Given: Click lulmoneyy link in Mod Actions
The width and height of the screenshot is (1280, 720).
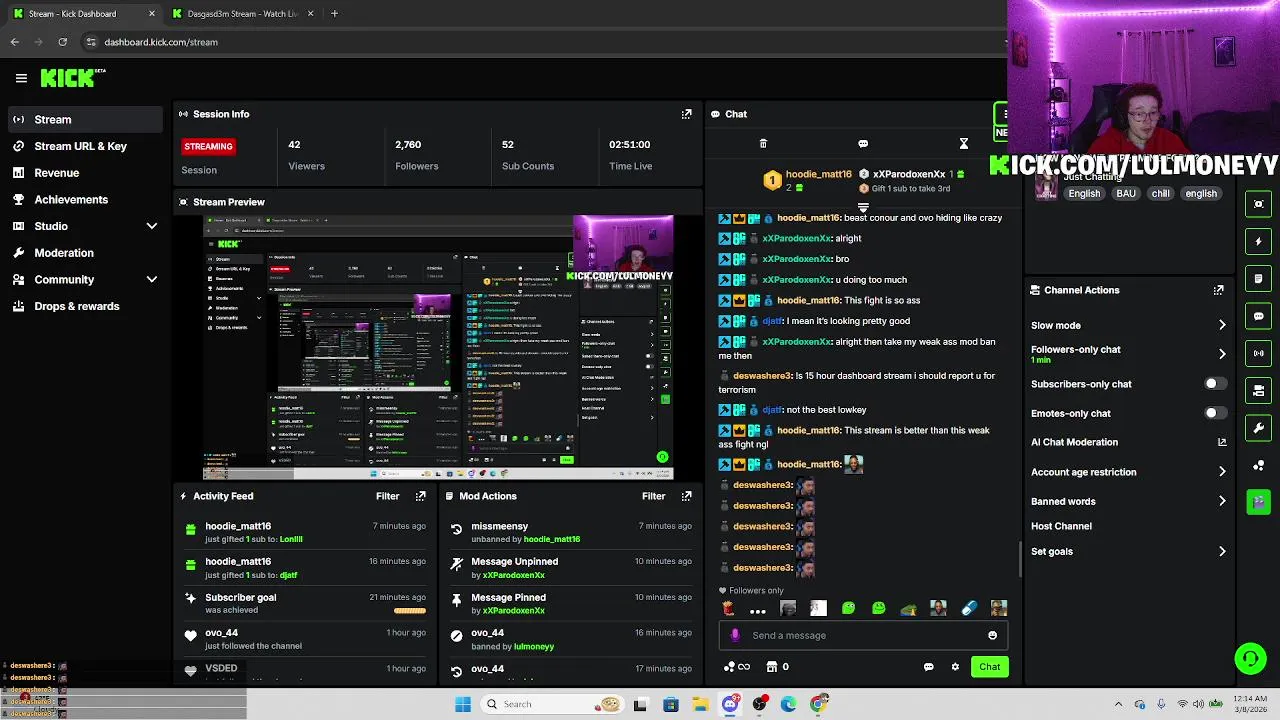Looking at the screenshot, I should 533,647.
